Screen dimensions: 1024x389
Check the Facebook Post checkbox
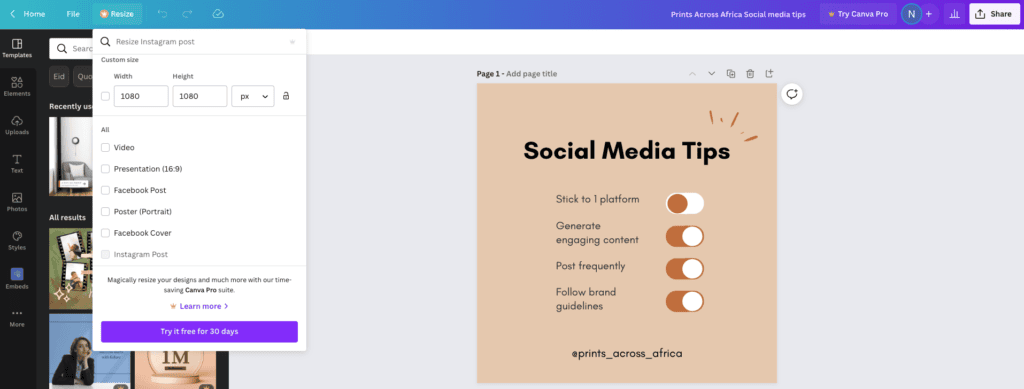pyautogui.click(x=106, y=191)
